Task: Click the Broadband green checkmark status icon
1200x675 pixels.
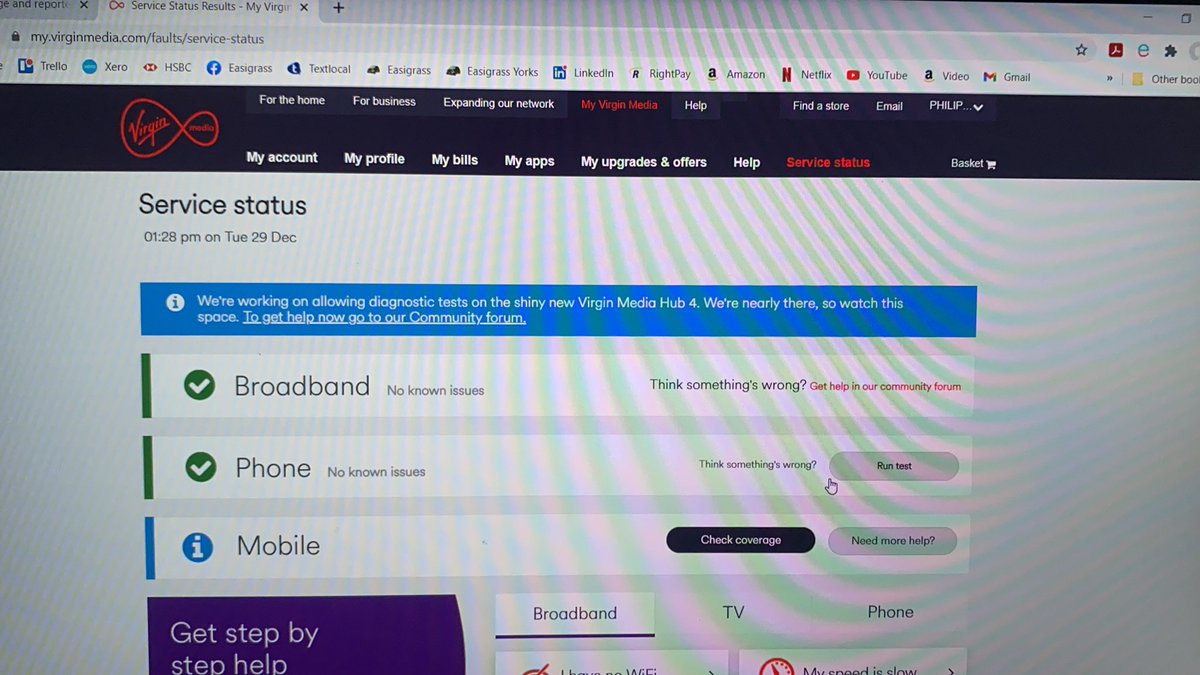Action: 200,385
